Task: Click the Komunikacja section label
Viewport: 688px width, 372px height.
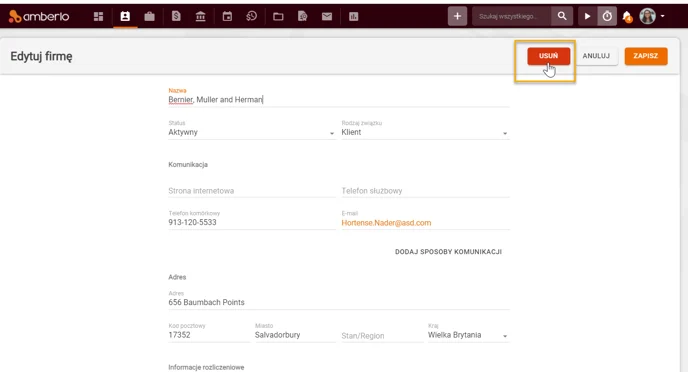Action: click(188, 165)
